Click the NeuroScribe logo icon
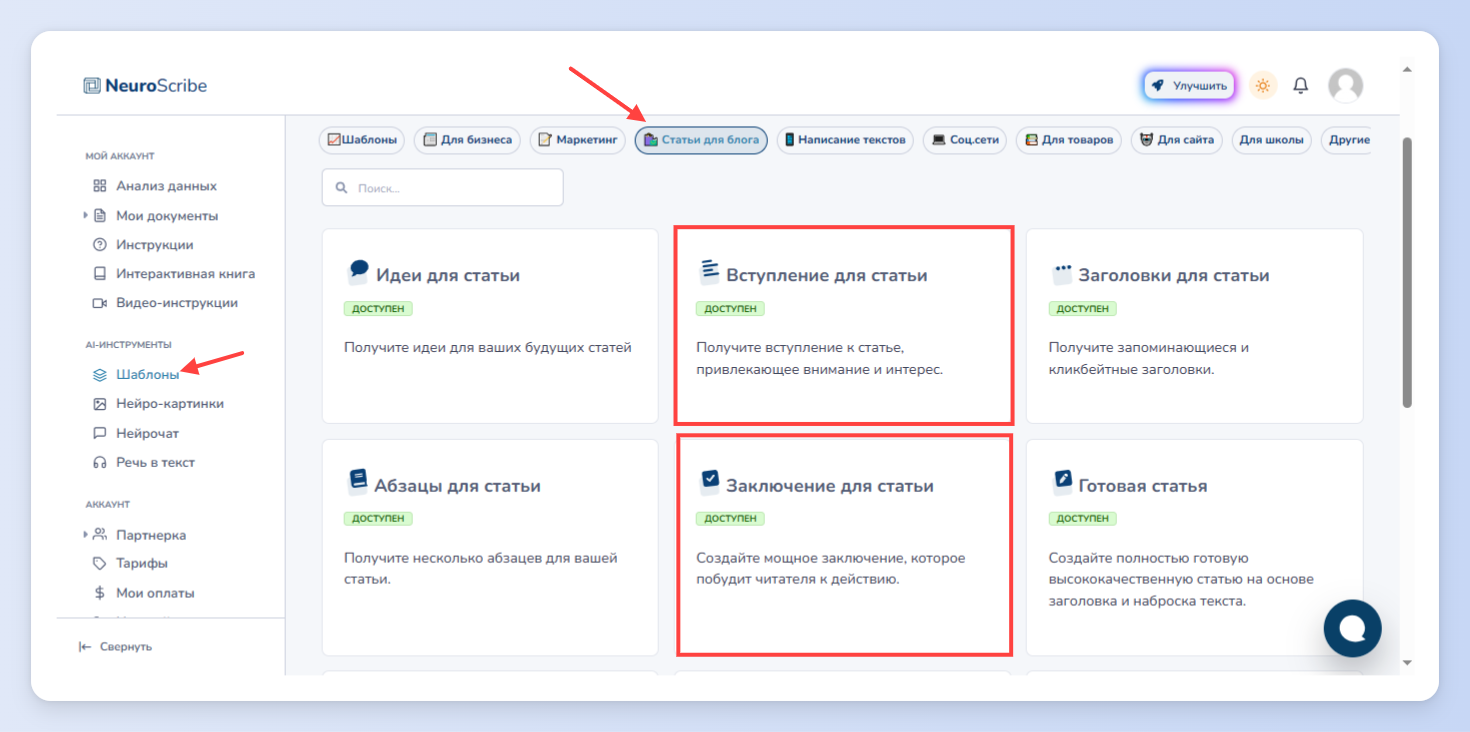Image resolution: width=1470 pixels, height=732 pixels. point(92,86)
